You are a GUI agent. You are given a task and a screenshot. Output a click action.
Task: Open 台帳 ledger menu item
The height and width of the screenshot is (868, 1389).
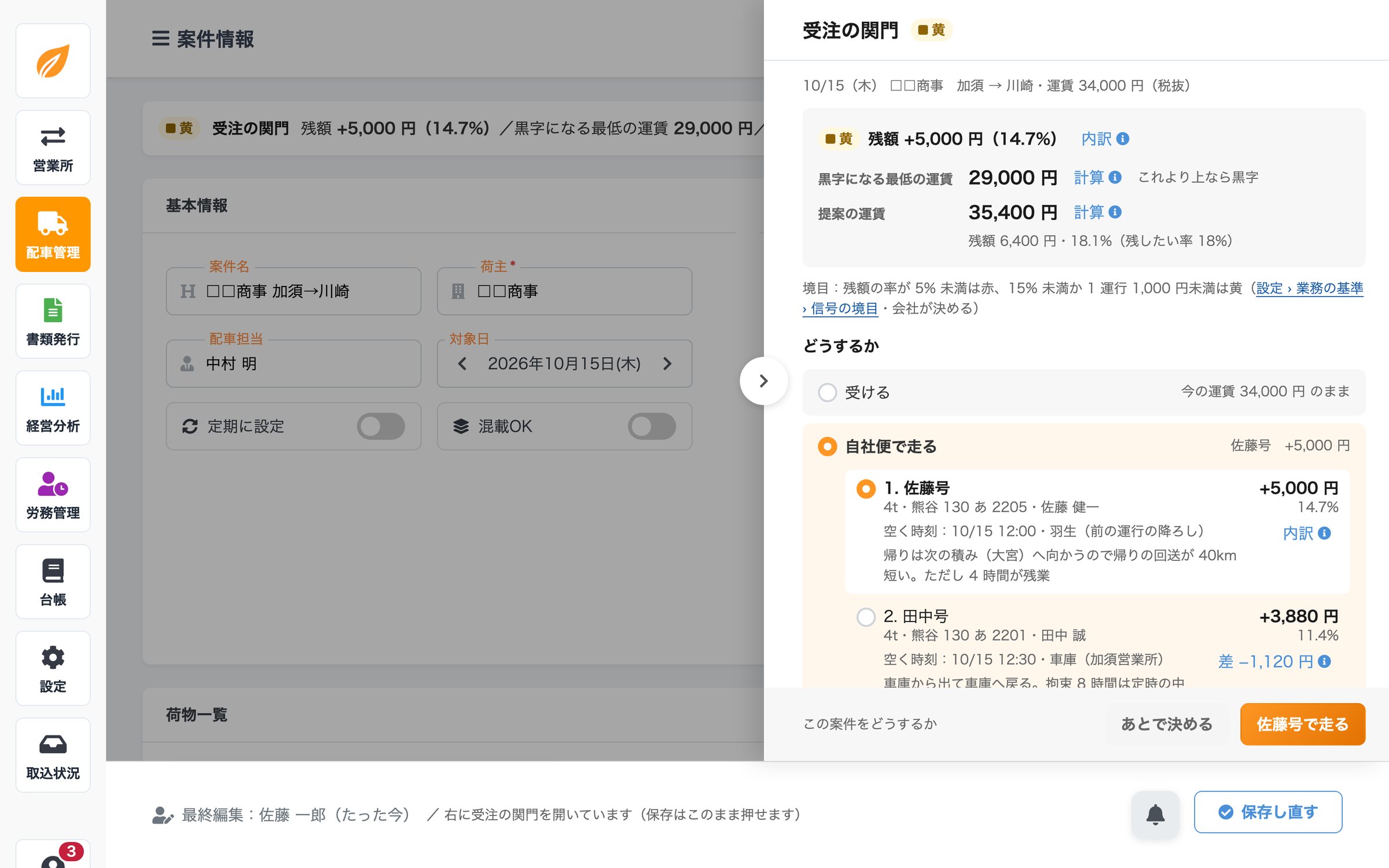pyautogui.click(x=53, y=582)
